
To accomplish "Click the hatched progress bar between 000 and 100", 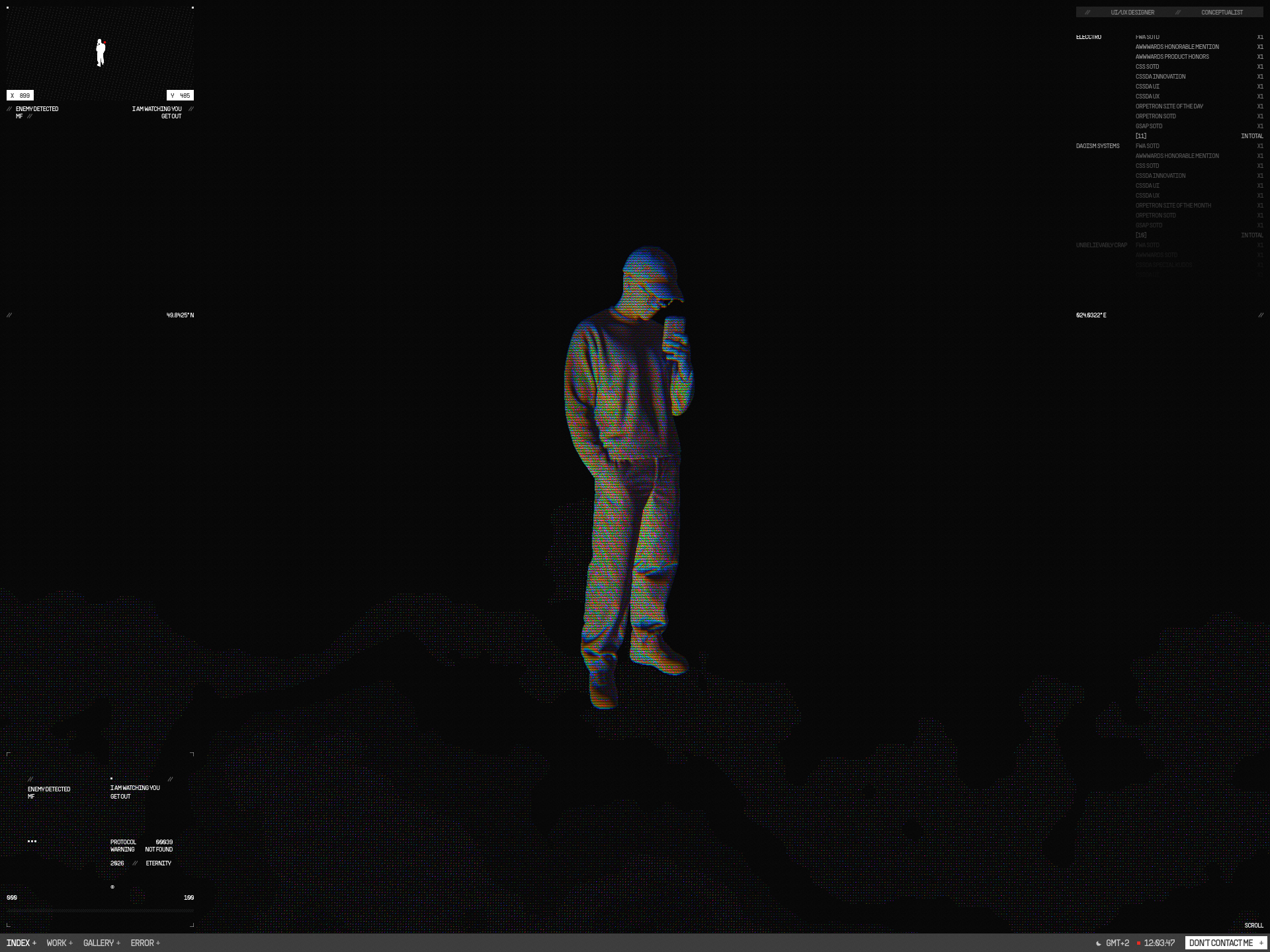I will tap(100, 910).
